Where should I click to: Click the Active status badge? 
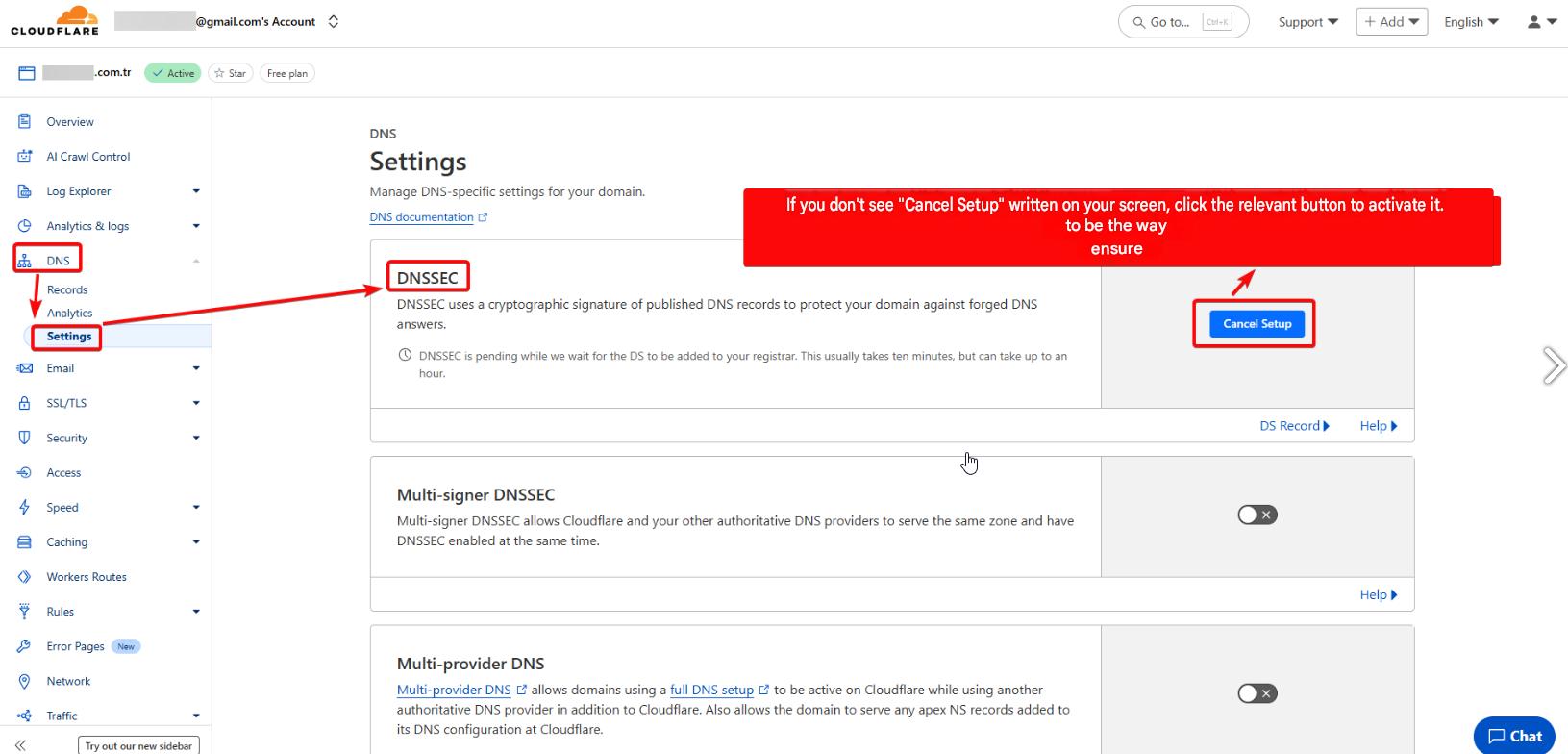[173, 73]
